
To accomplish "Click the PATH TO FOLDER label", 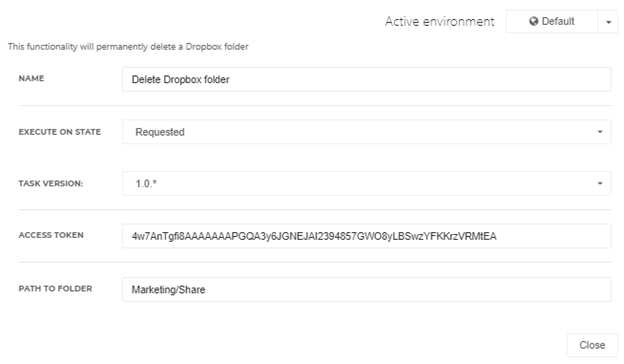I will [x=55, y=289].
